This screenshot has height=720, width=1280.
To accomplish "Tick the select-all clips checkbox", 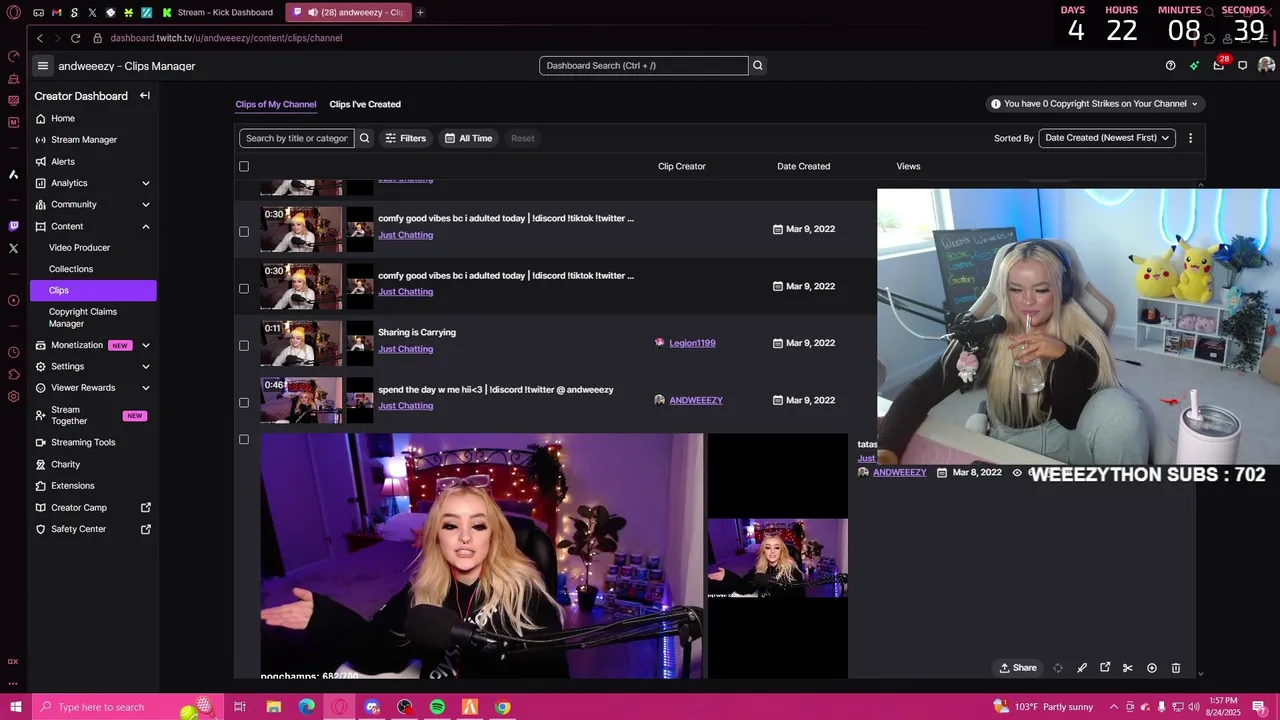I will (244, 166).
